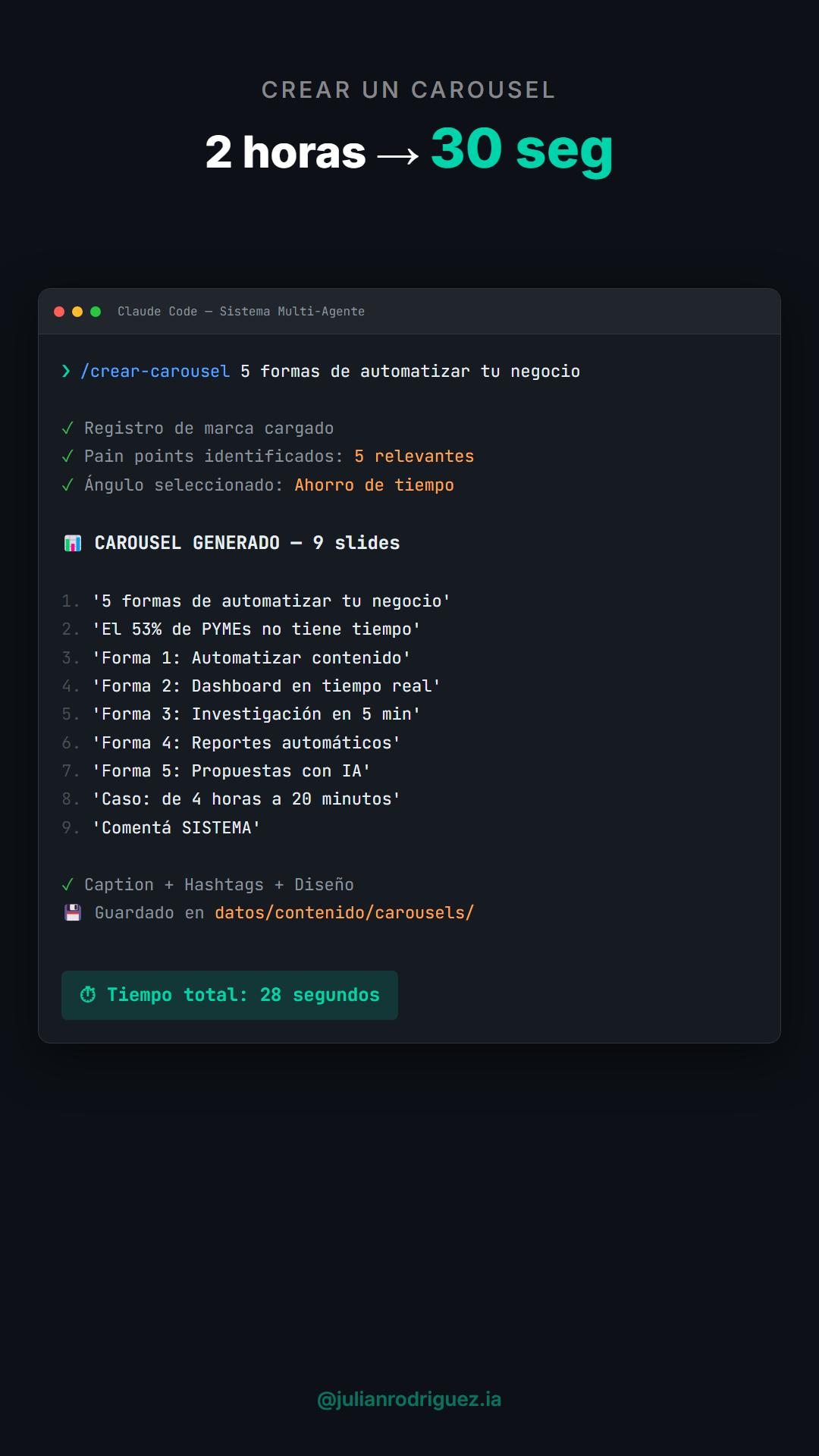Click the stopwatch icon in time badge
This screenshot has width=819, height=1456.
[x=88, y=994]
